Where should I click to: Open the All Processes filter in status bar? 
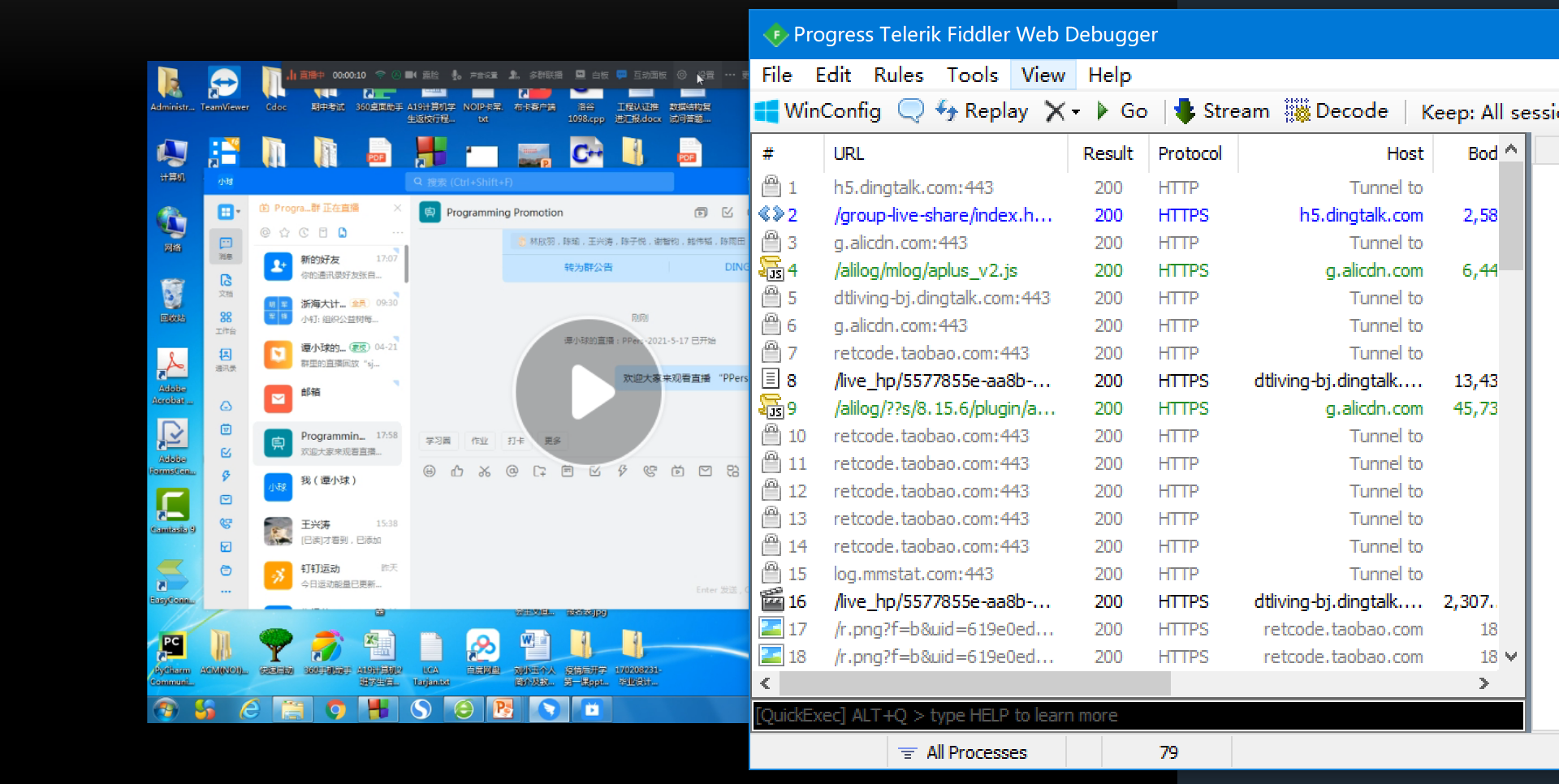[x=976, y=753]
